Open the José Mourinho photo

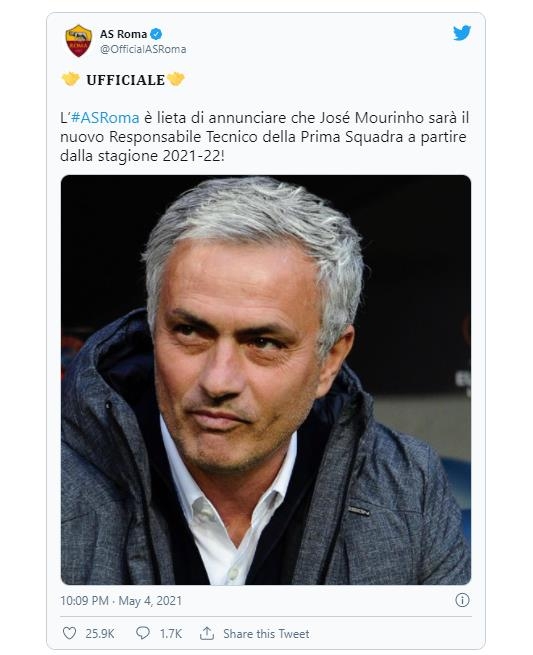266,380
